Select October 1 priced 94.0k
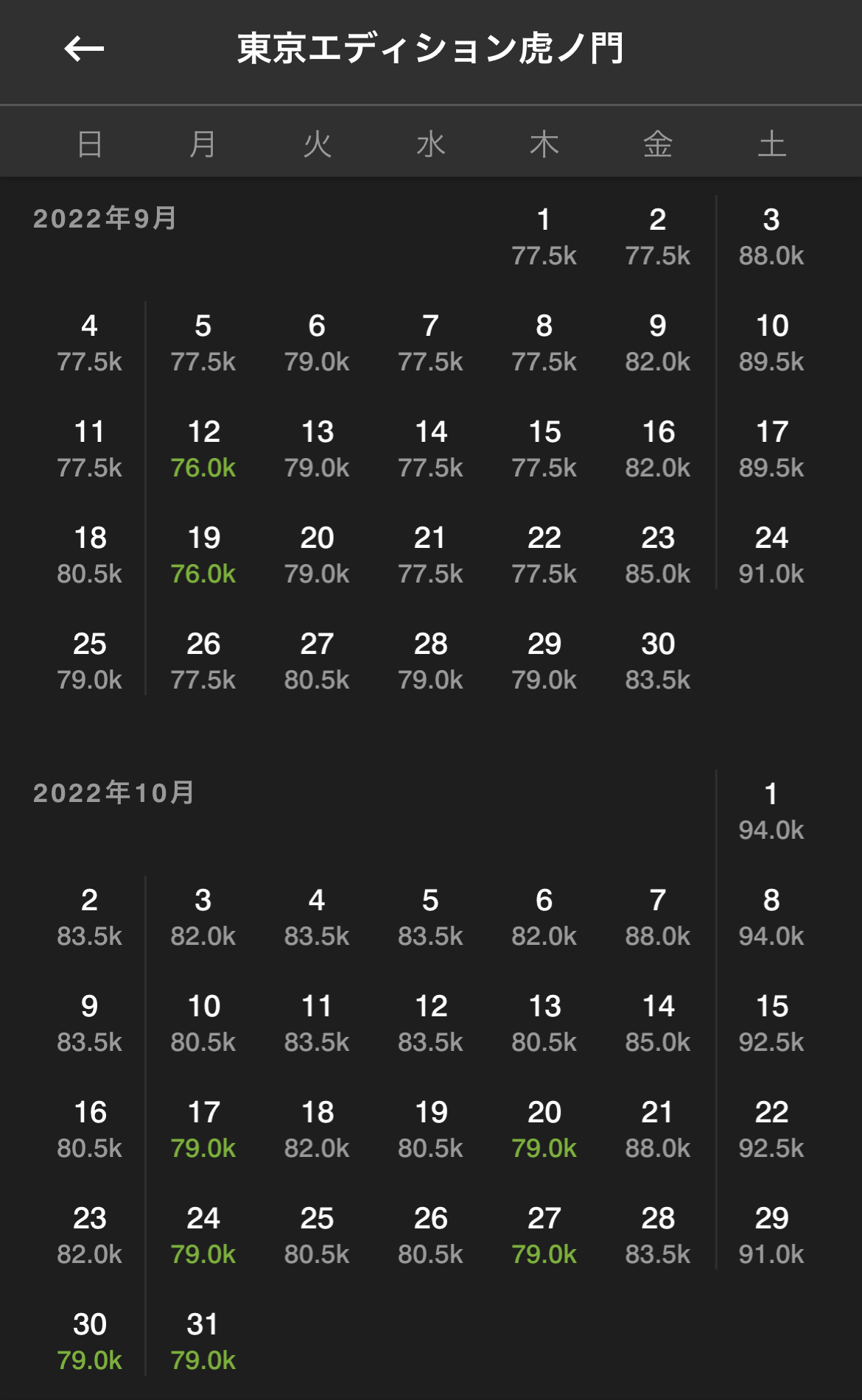862x1400 pixels. (771, 811)
